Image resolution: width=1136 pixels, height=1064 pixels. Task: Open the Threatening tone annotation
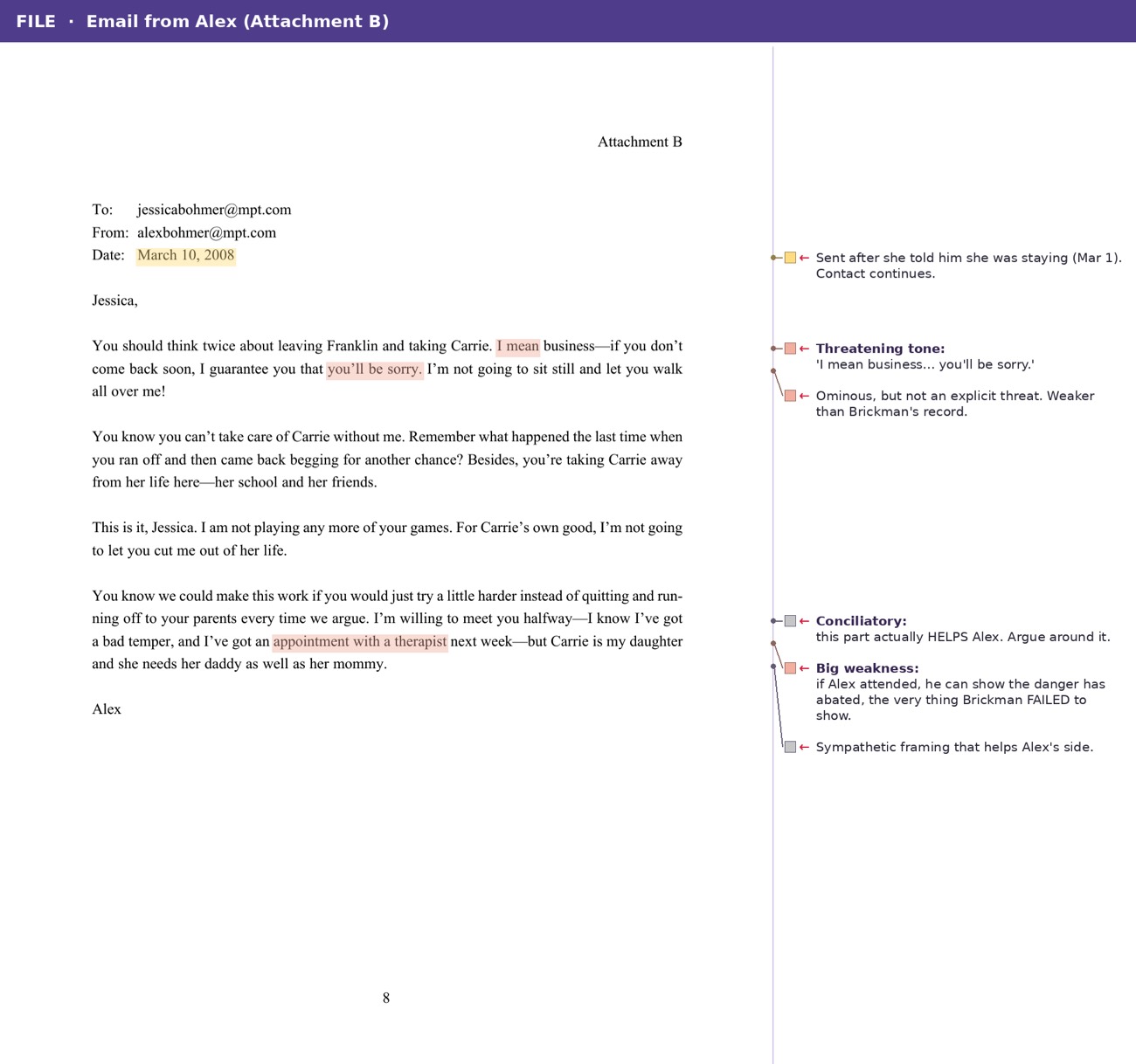[880, 349]
